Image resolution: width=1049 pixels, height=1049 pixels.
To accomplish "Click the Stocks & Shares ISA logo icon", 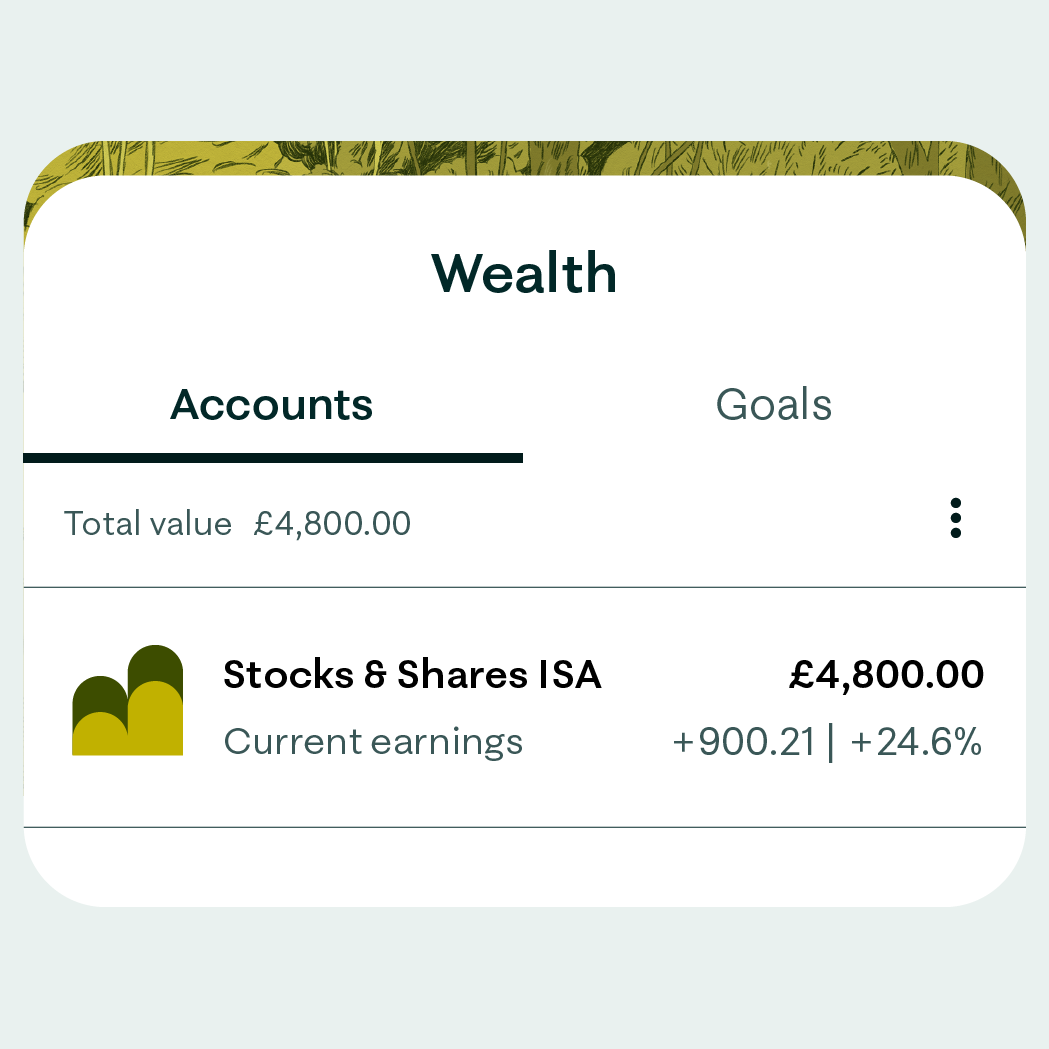I will pyautogui.click(x=128, y=700).
